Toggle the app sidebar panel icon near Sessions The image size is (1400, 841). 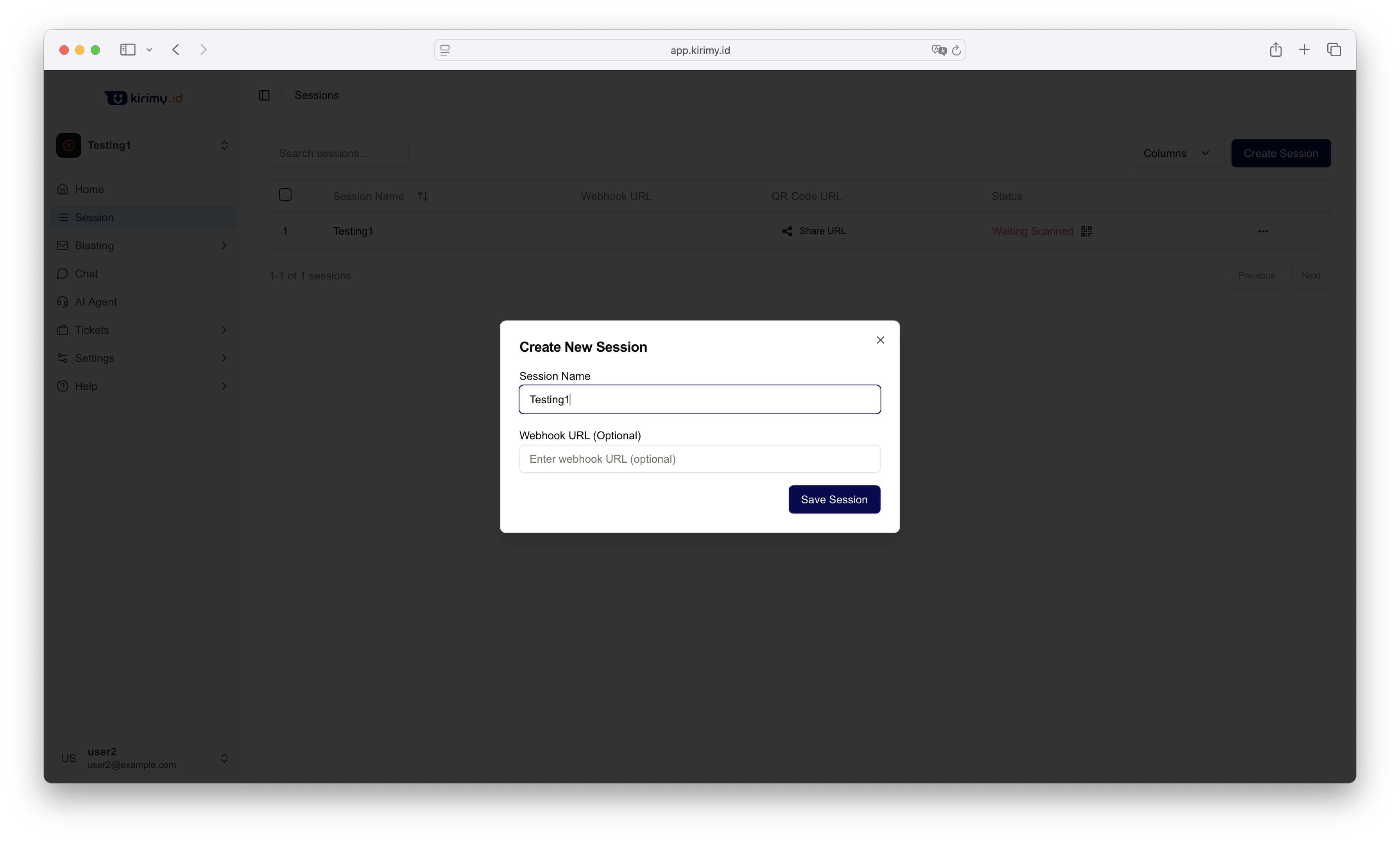(264, 95)
